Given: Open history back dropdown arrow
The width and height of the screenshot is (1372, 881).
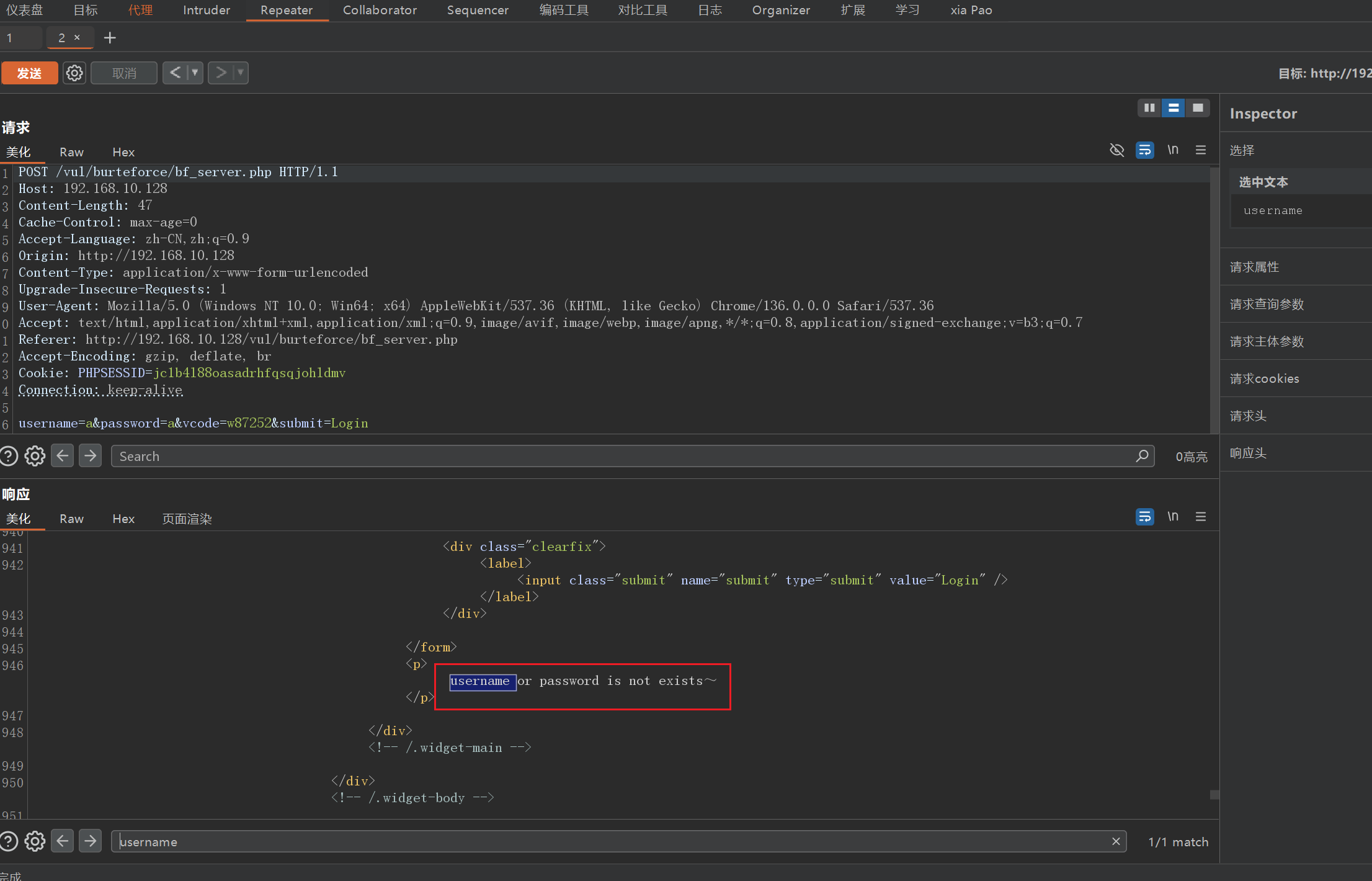Looking at the screenshot, I should (x=195, y=73).
